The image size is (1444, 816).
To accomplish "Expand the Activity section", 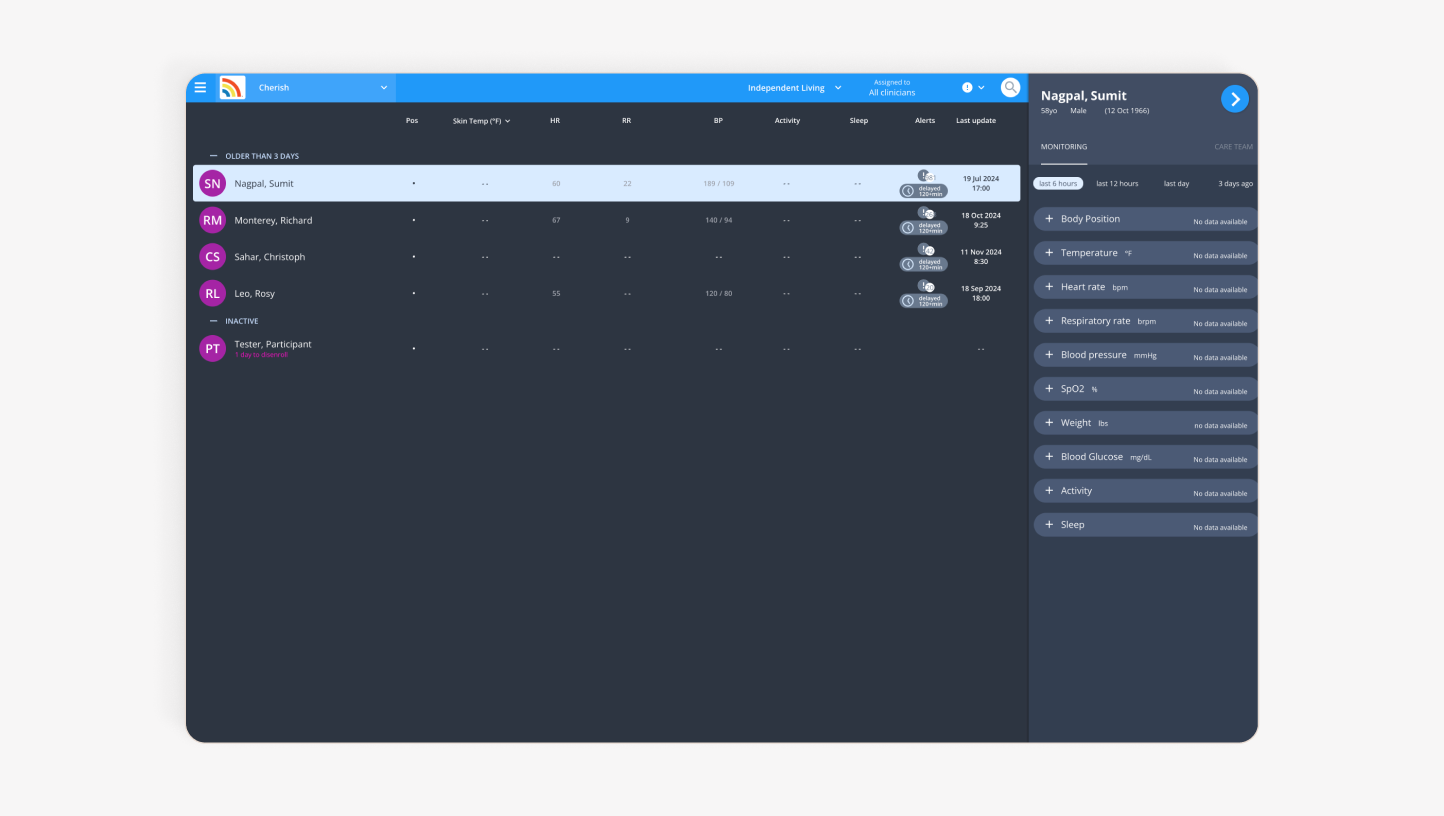I will click(1146, 491).
